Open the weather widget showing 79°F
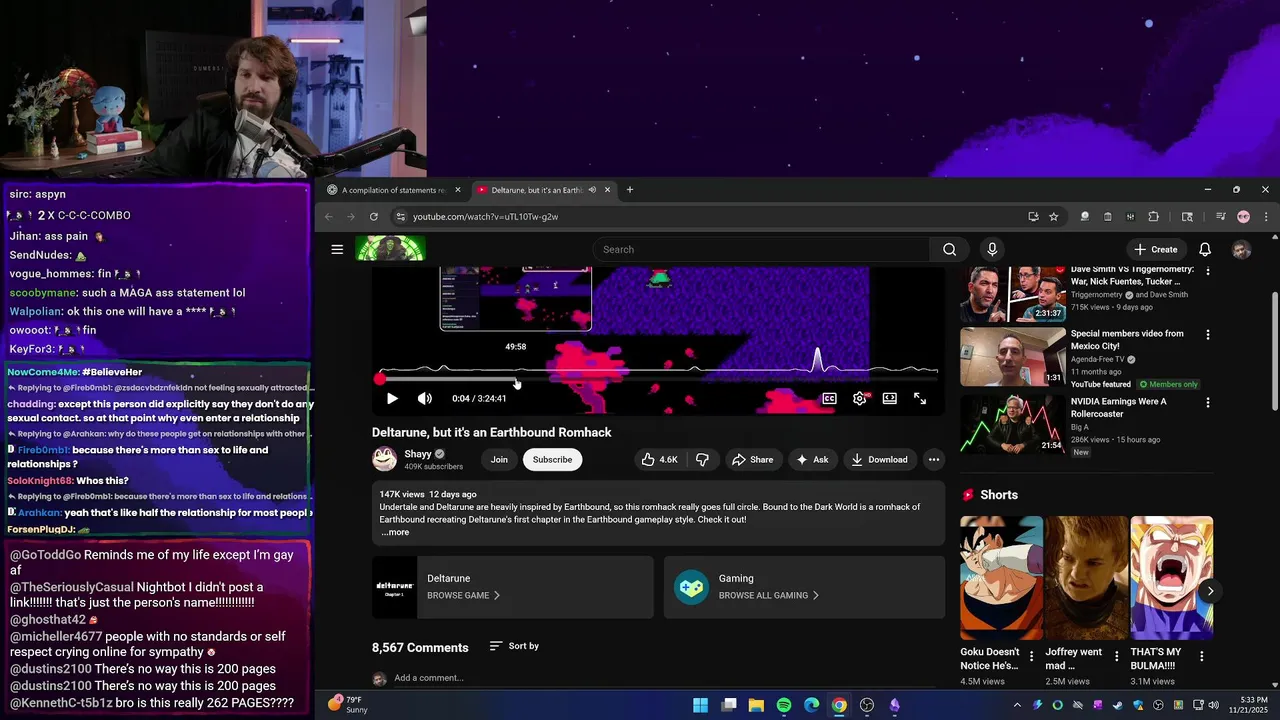The height and width of the screenshot is (720, 1280). pyautogui.click(x=348, y=705)
